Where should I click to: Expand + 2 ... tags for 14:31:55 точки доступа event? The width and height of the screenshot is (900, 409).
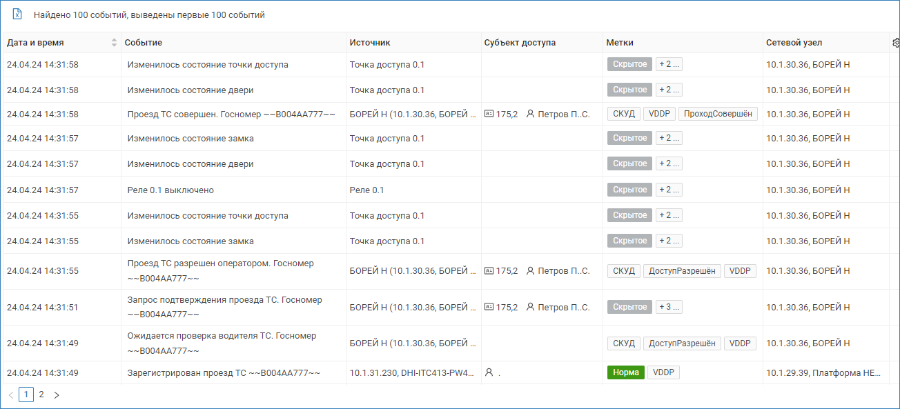pos(669,216)
